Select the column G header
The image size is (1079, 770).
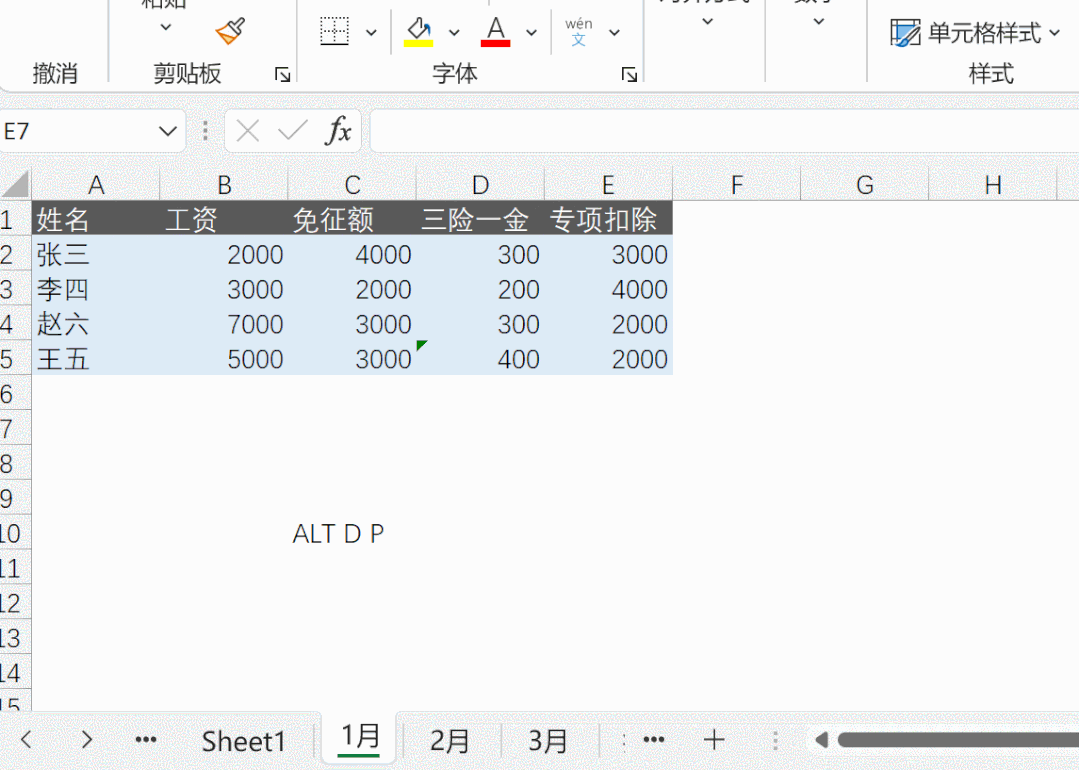click(864, 184)
